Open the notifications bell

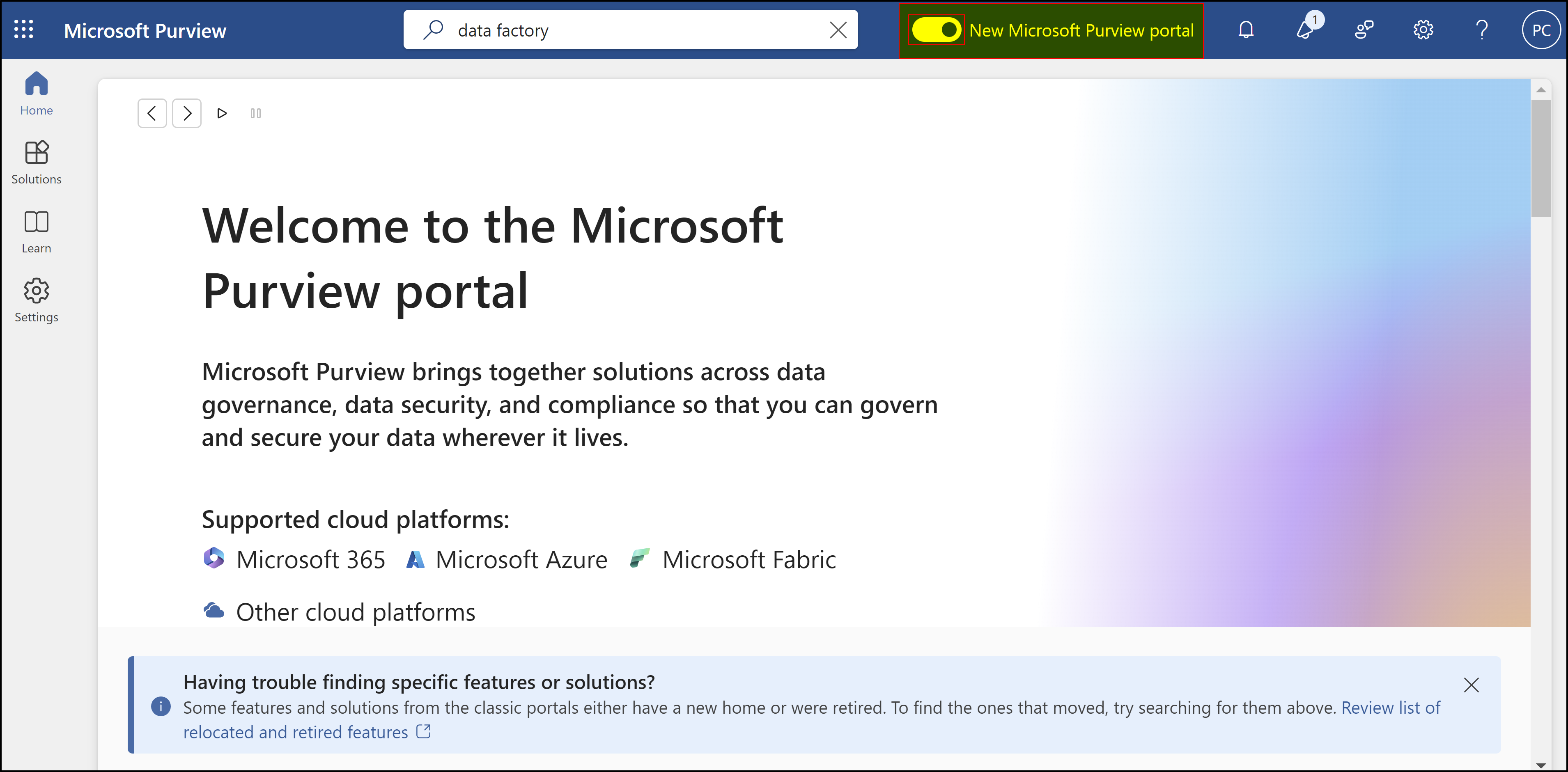tap(1245, 30)
